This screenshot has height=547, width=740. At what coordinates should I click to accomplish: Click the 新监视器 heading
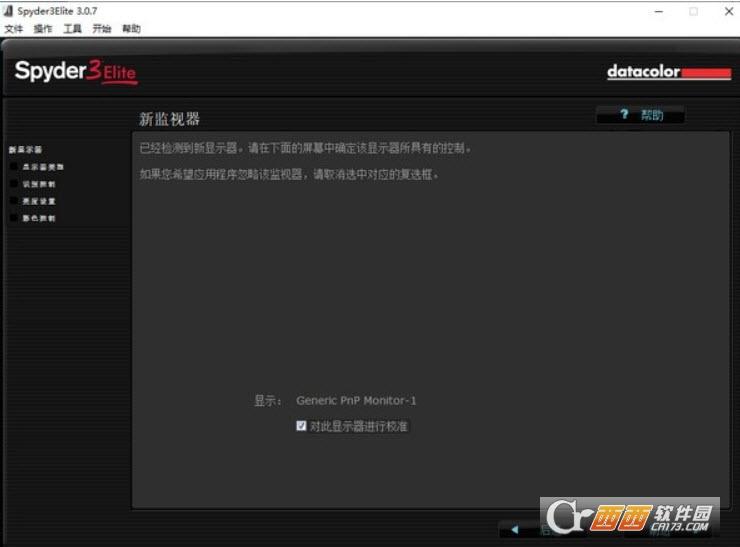(x=169, y=119)
